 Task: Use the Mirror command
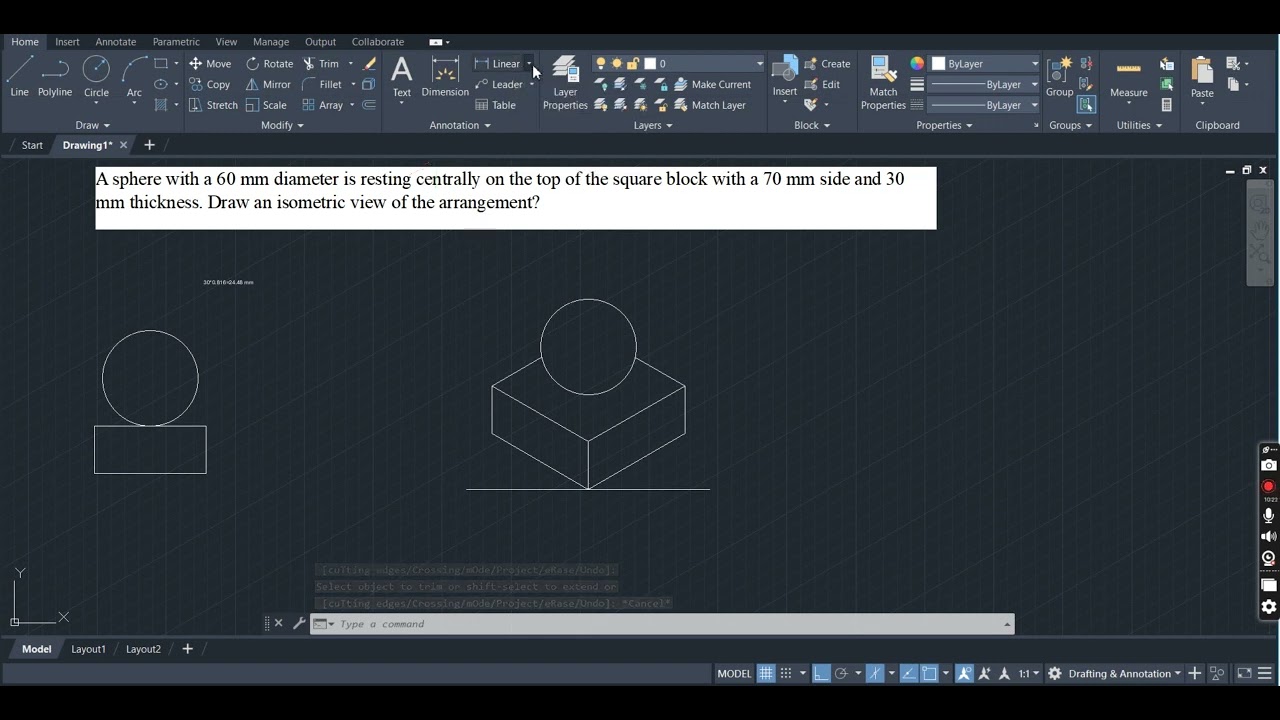tap(268, 84)
